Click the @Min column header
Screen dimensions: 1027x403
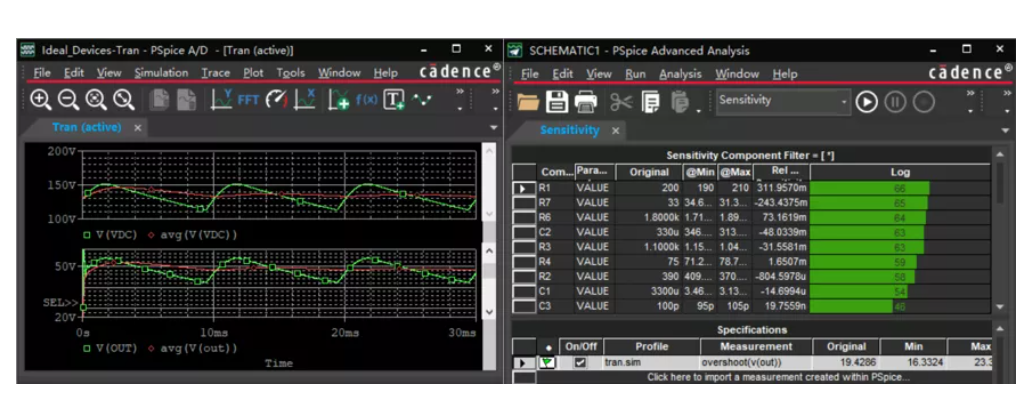[x=700, y=172]
